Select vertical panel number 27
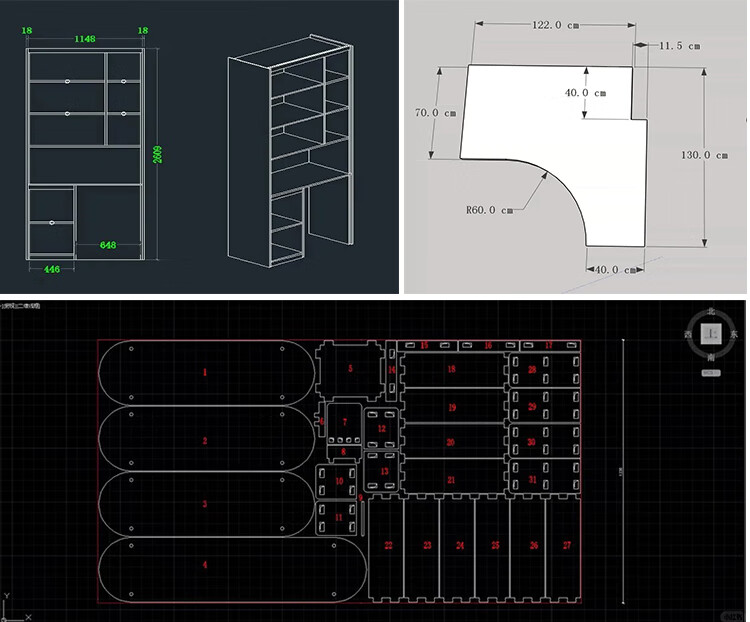 (x=567, y=545)
